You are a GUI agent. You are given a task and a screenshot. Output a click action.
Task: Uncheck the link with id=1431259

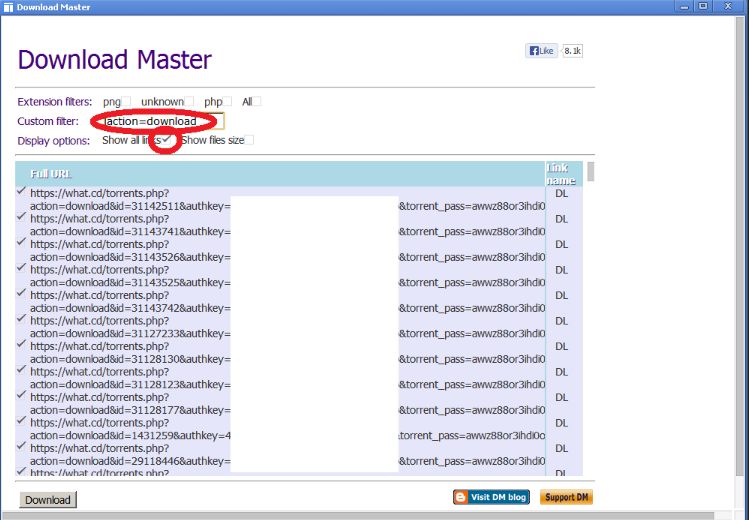click(21, 421)
